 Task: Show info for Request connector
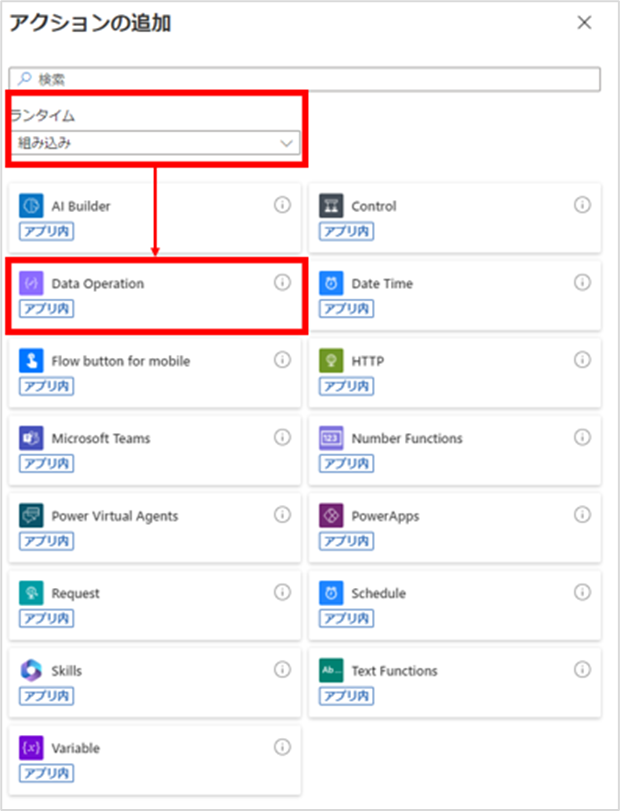[x=282, y=592]
